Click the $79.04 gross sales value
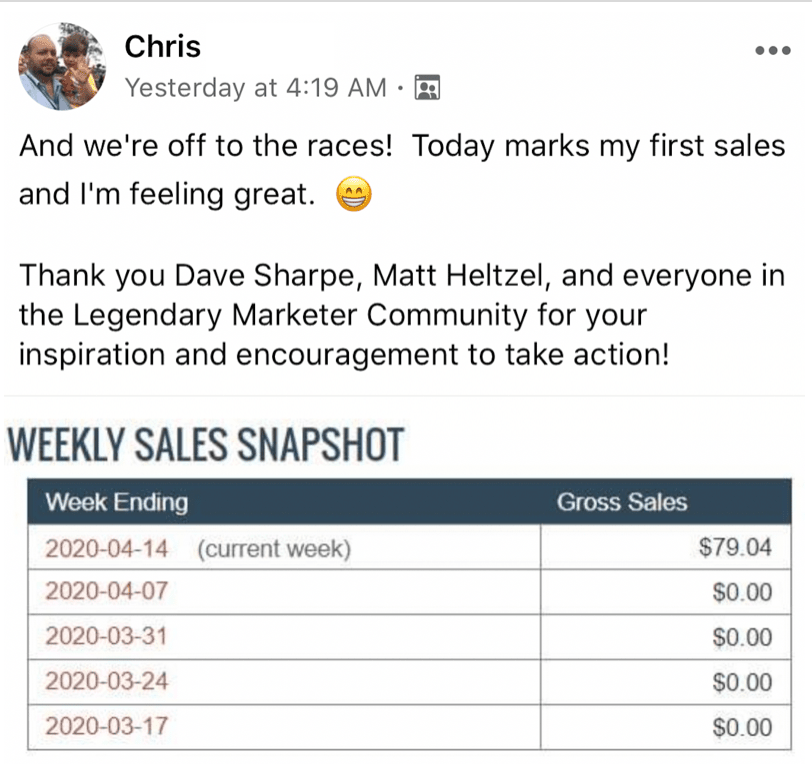The image size is (812, 764). pos(735,547)
